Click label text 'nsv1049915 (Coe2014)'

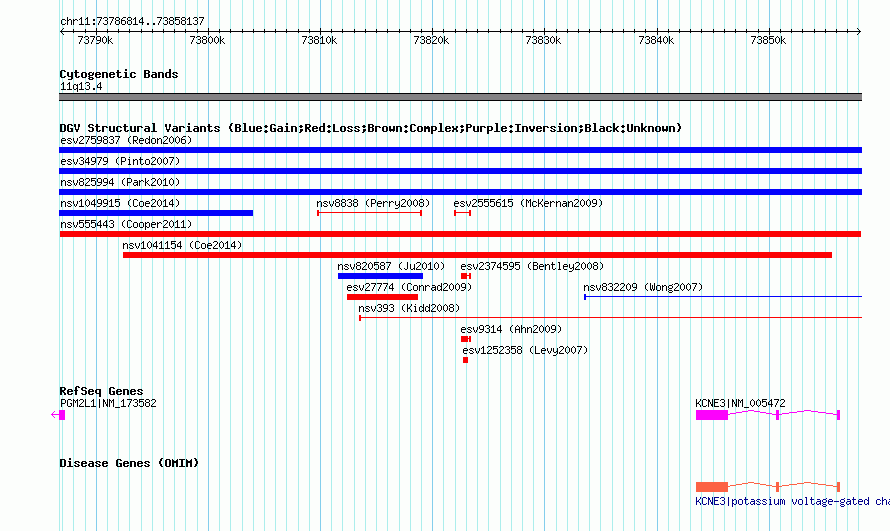point(120,203)
